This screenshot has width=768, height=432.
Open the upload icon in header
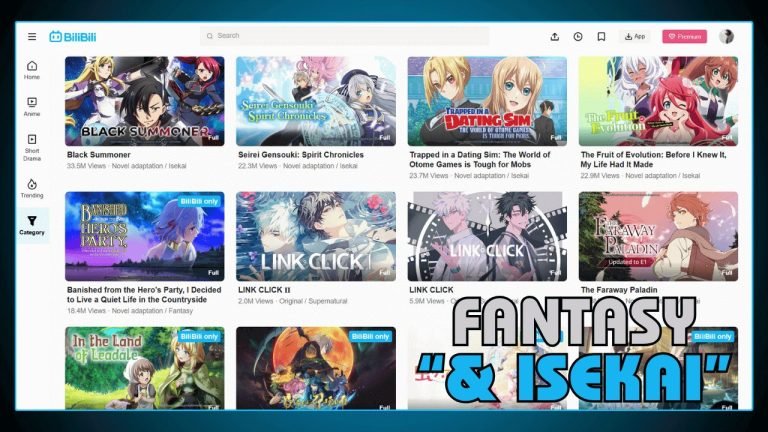tap(555, 37)
